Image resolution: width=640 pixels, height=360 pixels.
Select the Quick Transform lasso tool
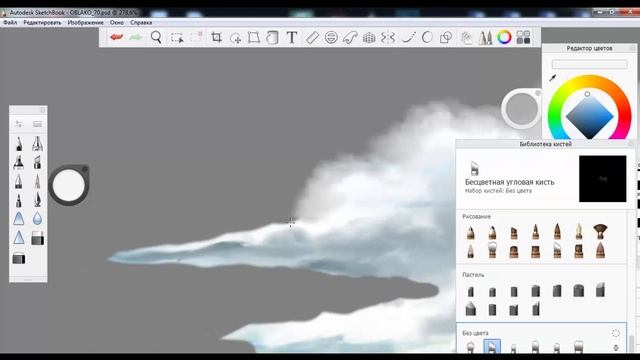[x=236, y=38]
